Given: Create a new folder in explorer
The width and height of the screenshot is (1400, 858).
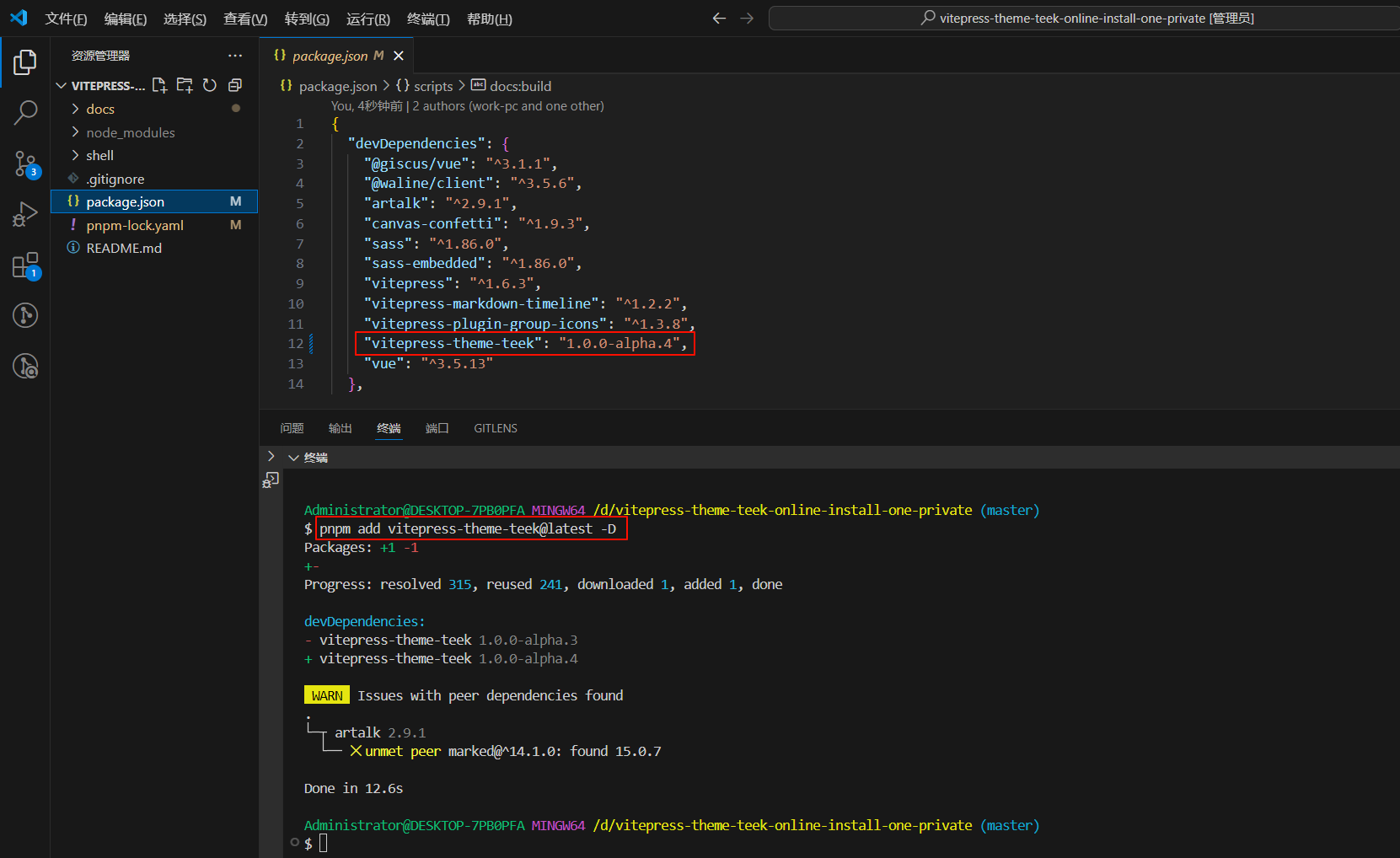Looking at the screenshot, I should 185,85.
